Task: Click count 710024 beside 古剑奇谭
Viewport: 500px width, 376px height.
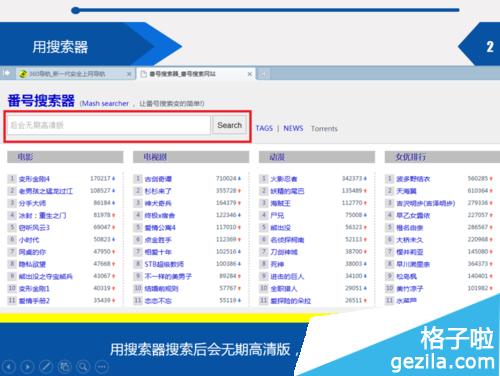Action: (x=226, y=179)
